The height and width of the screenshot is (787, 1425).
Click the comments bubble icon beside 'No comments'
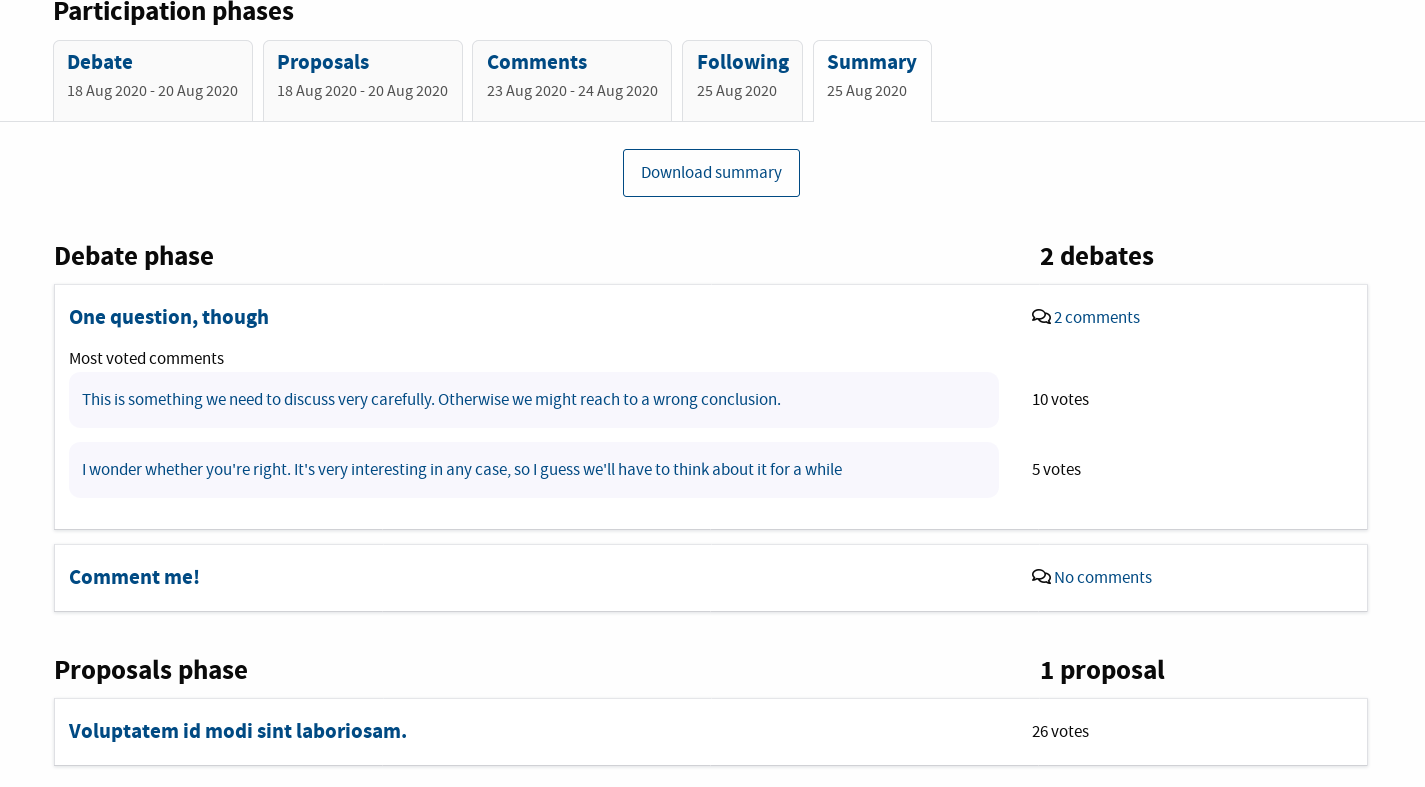[1041, 577]
